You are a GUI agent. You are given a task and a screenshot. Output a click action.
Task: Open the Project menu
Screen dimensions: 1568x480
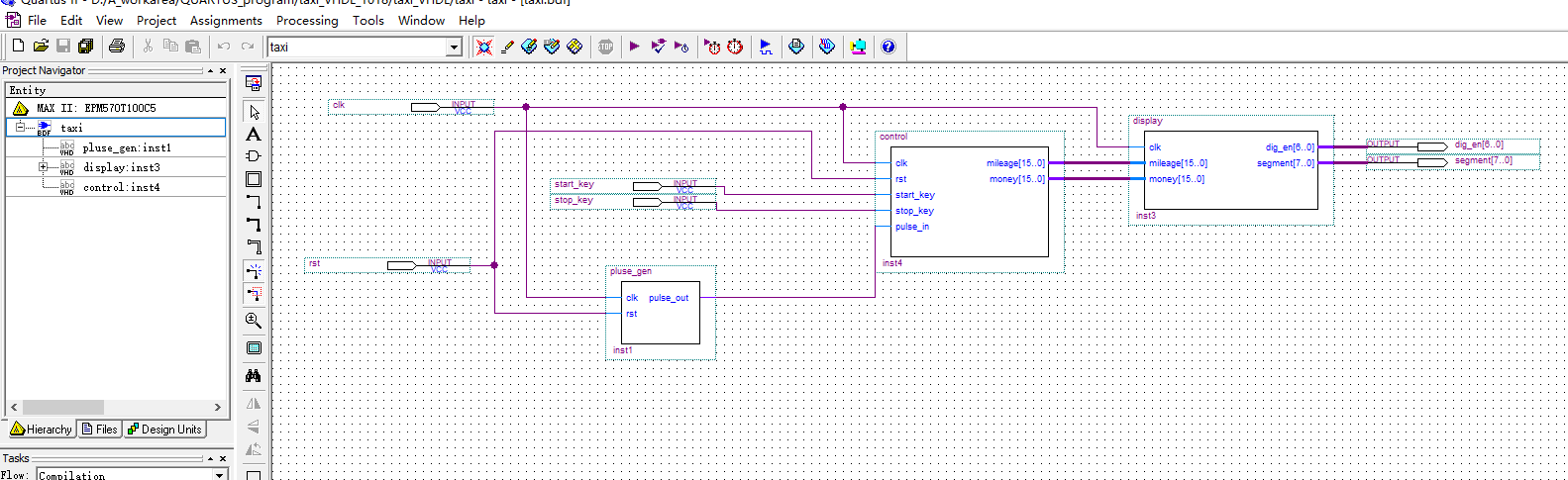point(157,20)
